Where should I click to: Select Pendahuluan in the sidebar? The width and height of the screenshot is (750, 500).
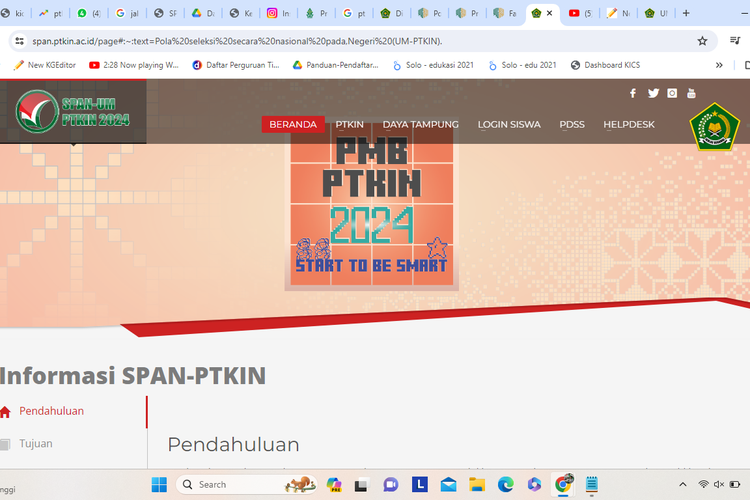tap(51, 411)
